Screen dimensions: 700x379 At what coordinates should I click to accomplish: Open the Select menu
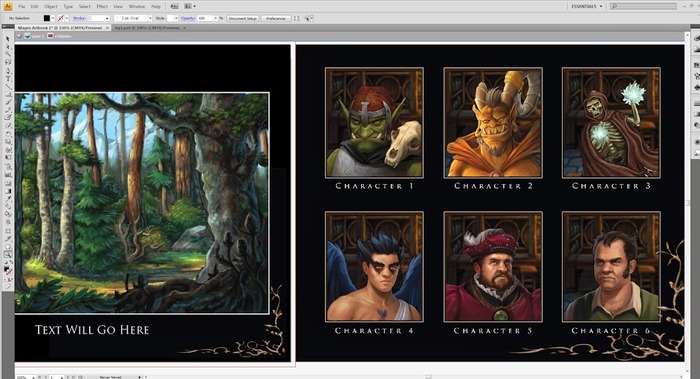point(84,7)
